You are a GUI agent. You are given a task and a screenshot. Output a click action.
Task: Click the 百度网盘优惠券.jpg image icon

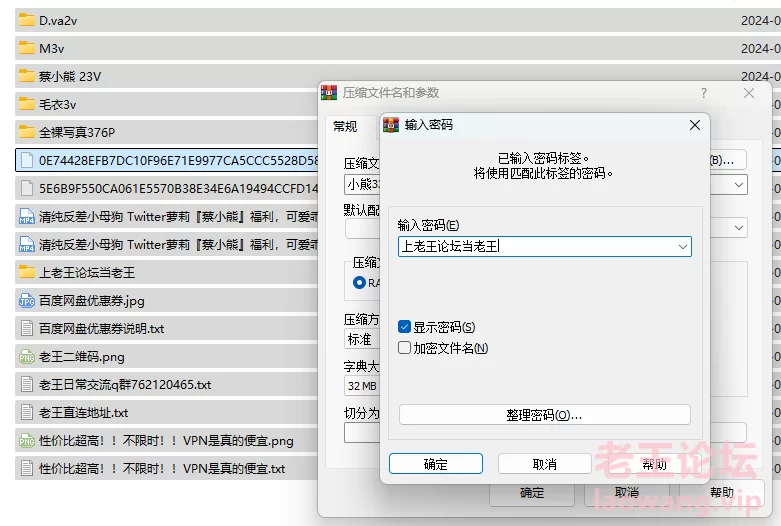click(26, 300)
